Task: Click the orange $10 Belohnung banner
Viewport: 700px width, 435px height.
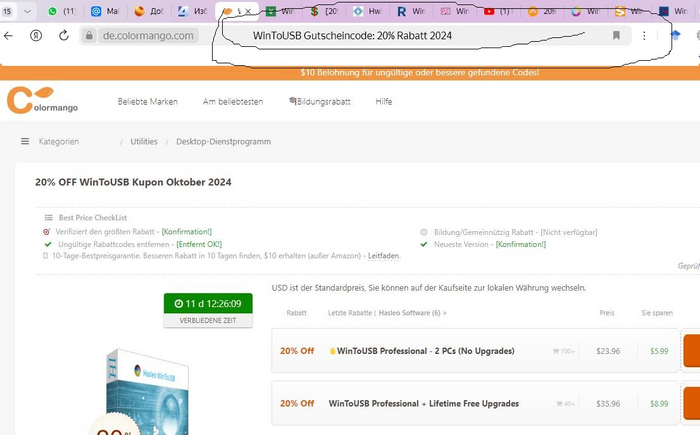Action: pos(350,72)
